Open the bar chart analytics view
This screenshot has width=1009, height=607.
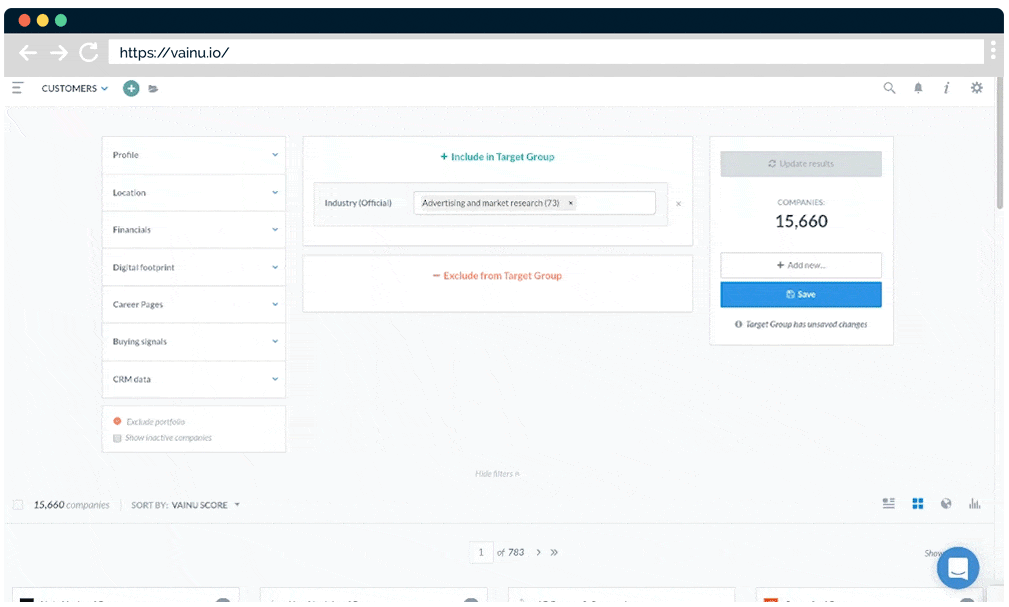pyautogui.click(x=974, y=504)
